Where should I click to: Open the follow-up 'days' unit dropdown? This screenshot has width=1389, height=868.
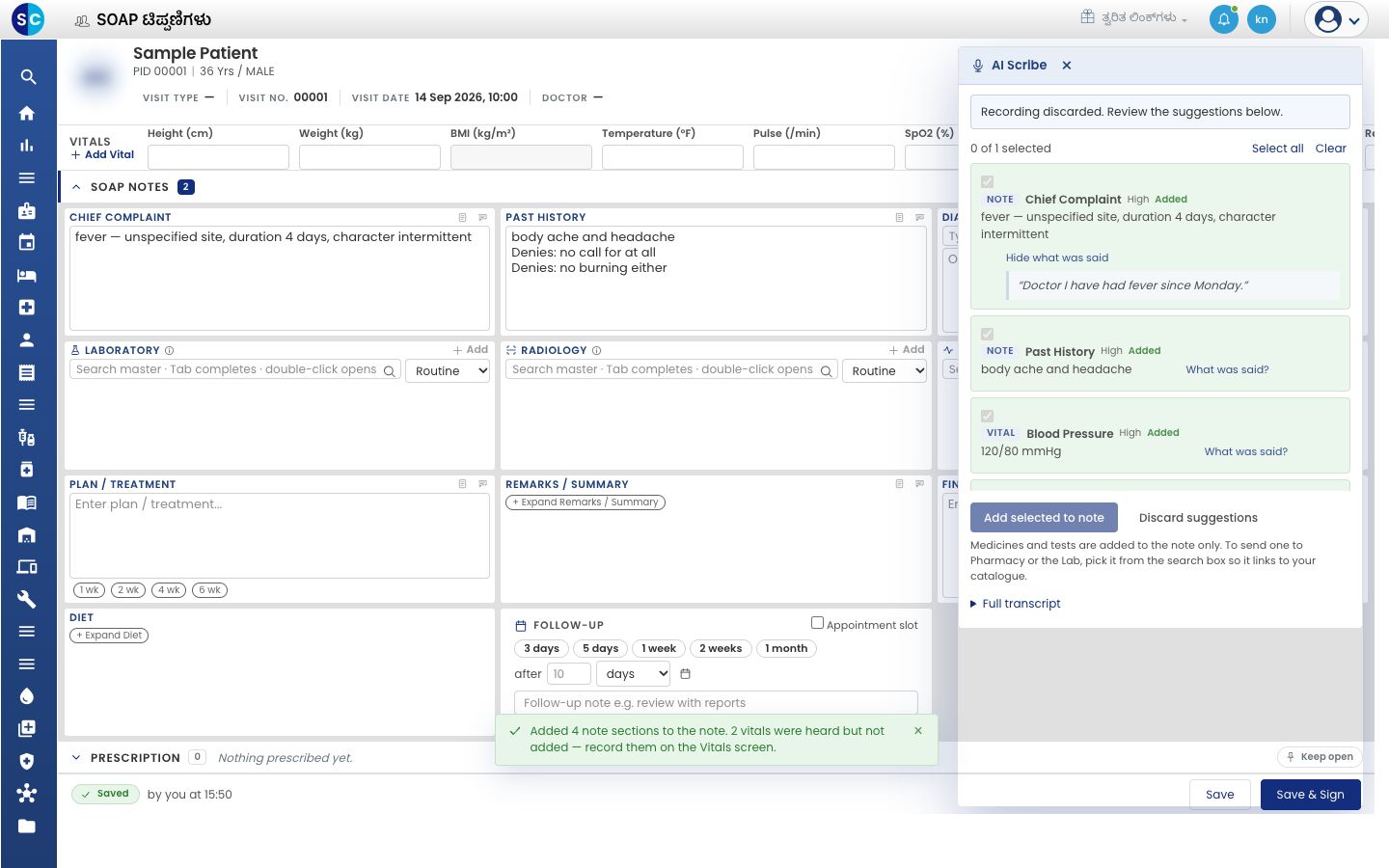coord(634,674)
